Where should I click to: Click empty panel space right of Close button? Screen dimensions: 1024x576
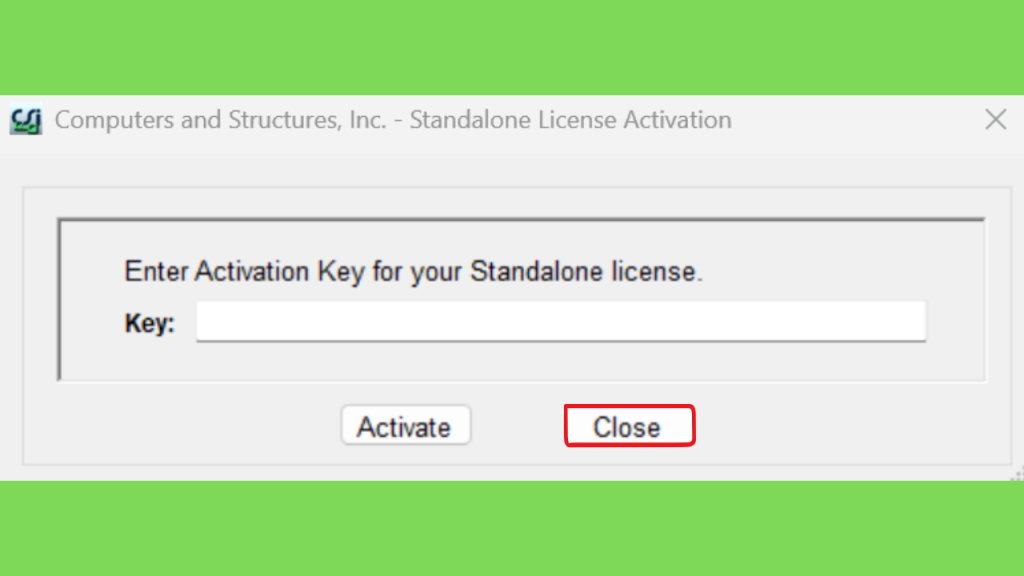click(x=849, y=426)
